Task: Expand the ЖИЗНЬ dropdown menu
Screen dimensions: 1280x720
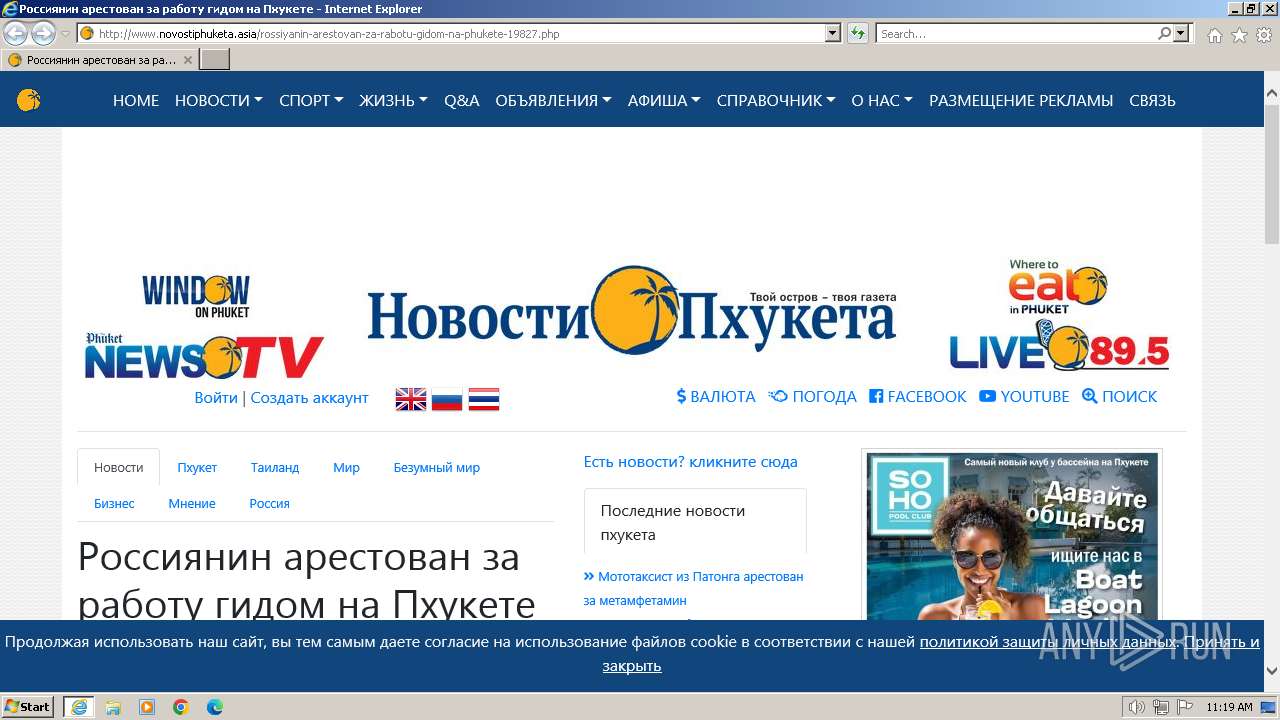Action: [x=393, y=100]
